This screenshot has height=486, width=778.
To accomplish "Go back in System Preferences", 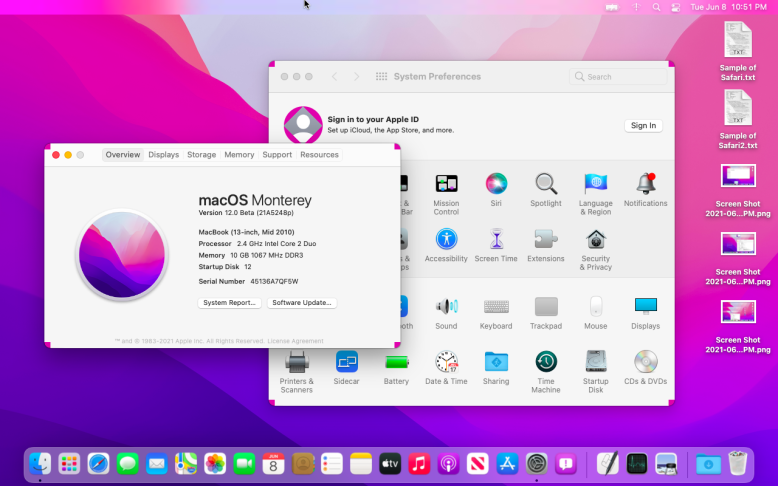I will 334,76.
